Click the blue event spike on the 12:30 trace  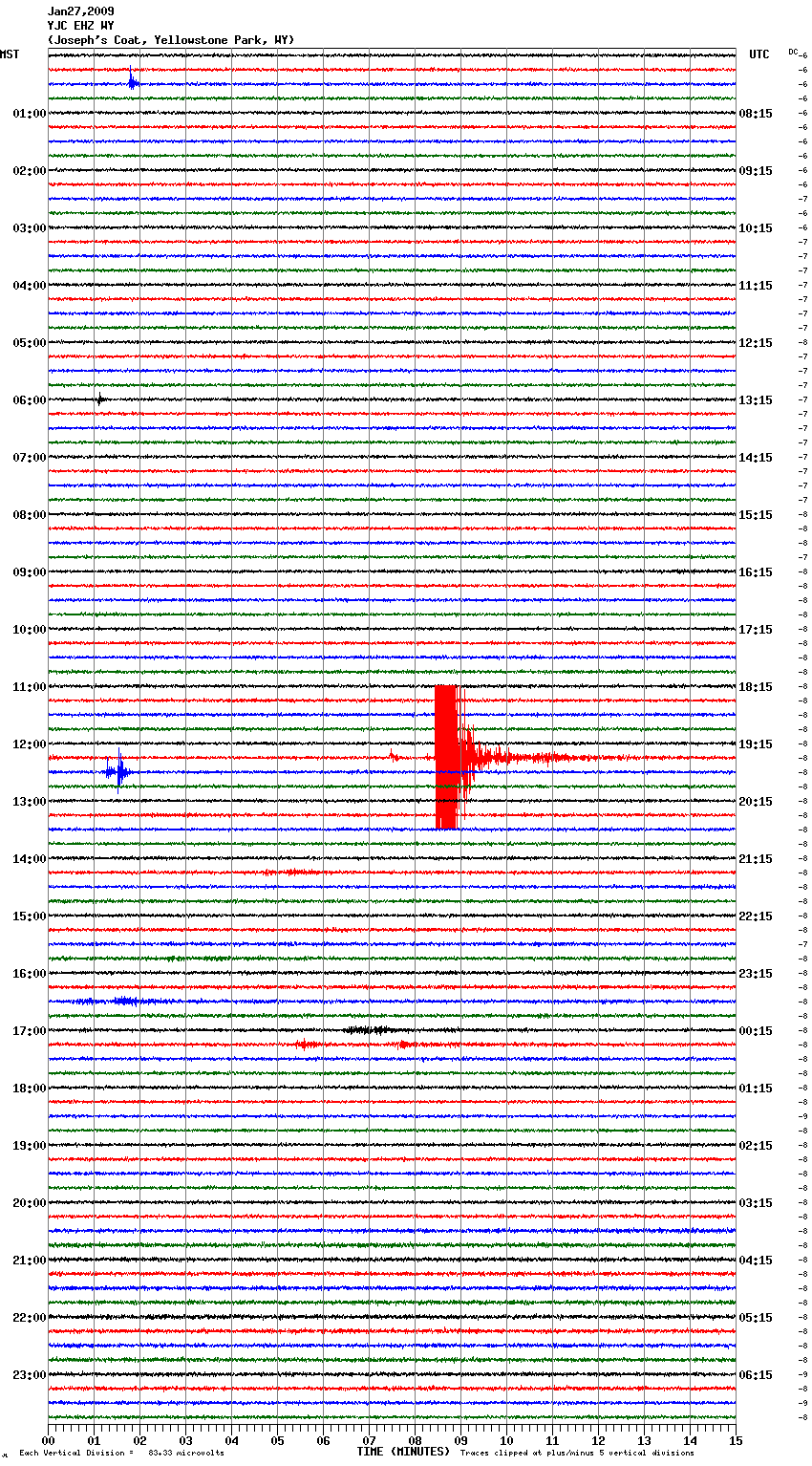(x=118, y=771)
